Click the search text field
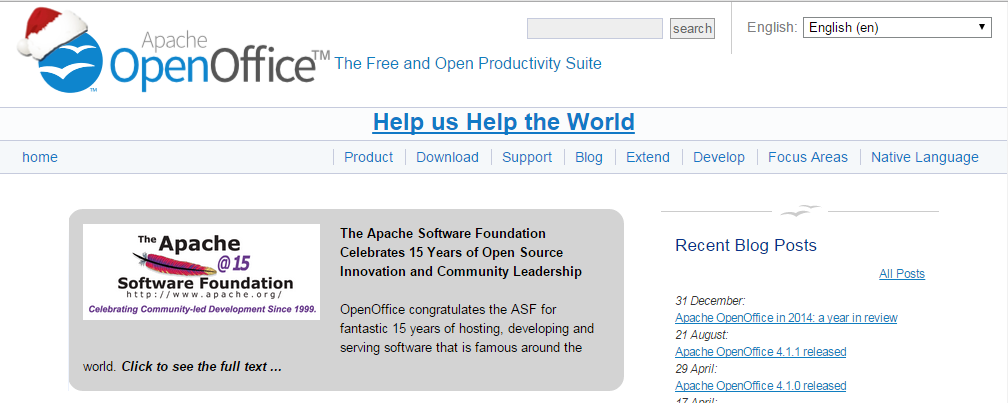 tap(595, 28)
